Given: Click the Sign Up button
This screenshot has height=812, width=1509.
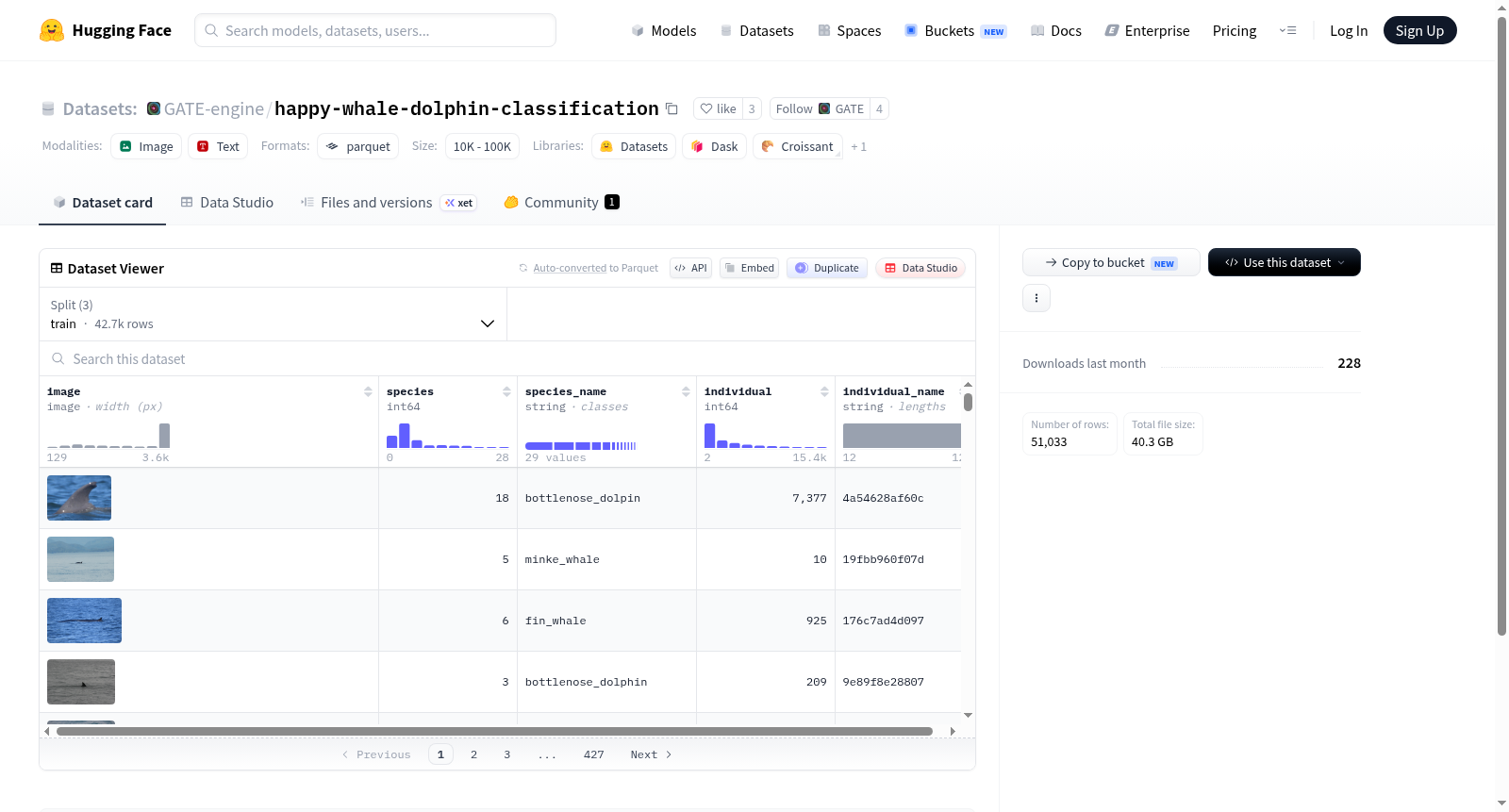Looking at the screenshot, I should (x=1420, y=30).
